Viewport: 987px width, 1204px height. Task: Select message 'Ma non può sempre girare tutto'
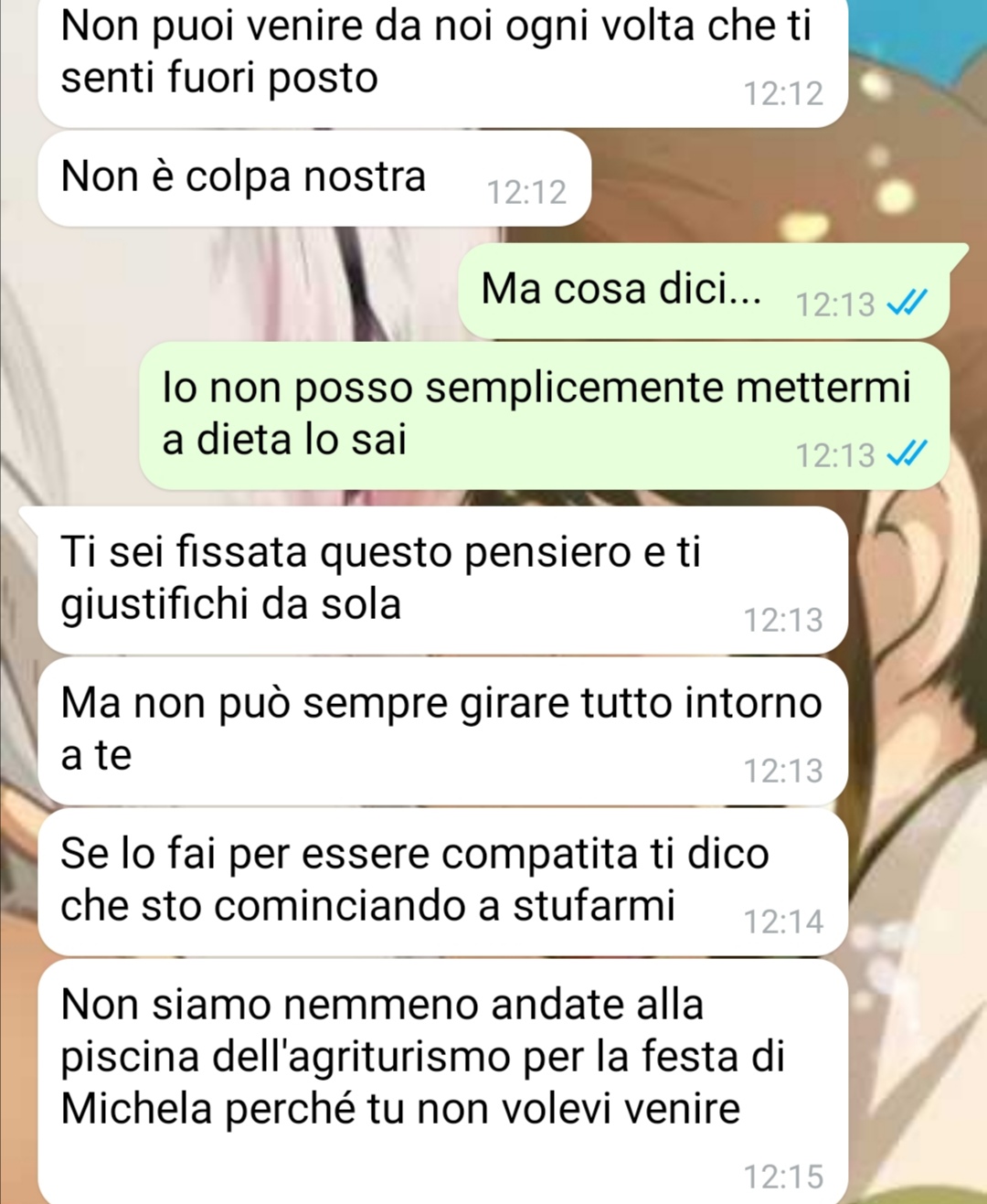443,730
